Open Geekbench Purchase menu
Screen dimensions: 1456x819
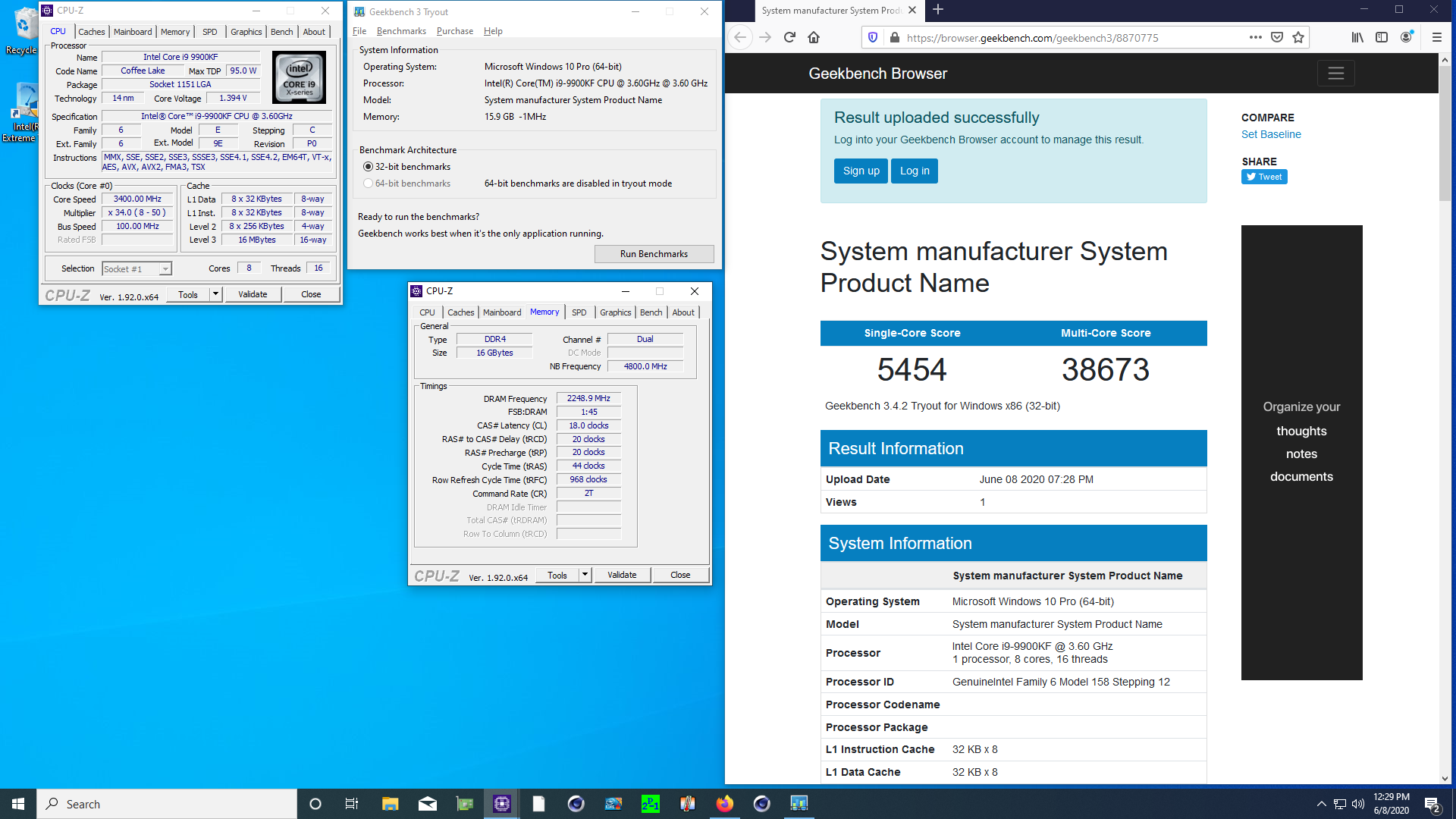[454, 31]
